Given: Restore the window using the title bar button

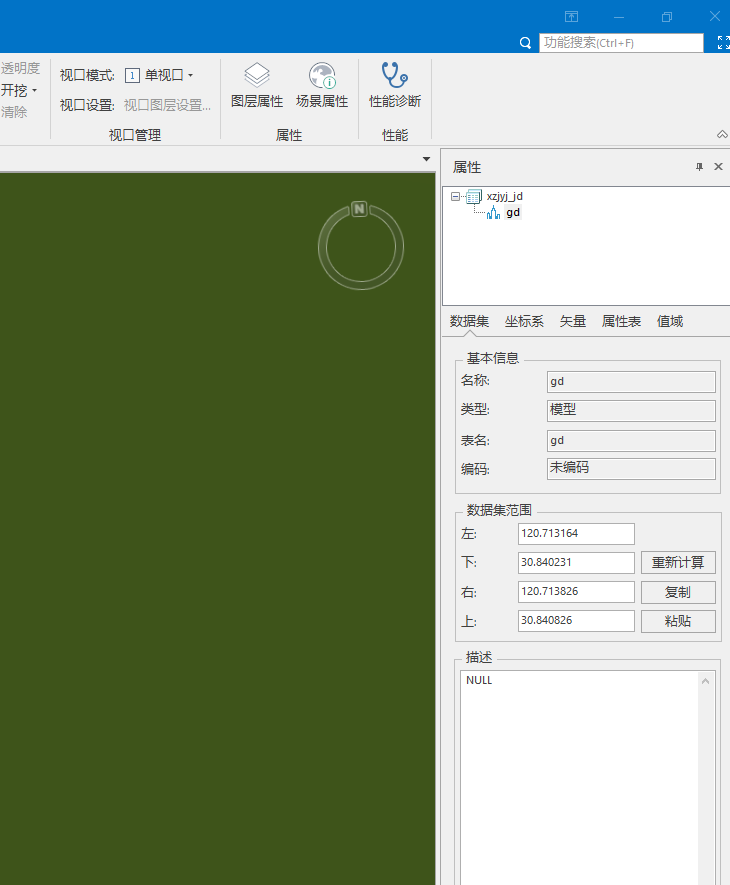Looking at the screenshot, I should (x=667, y=17).
